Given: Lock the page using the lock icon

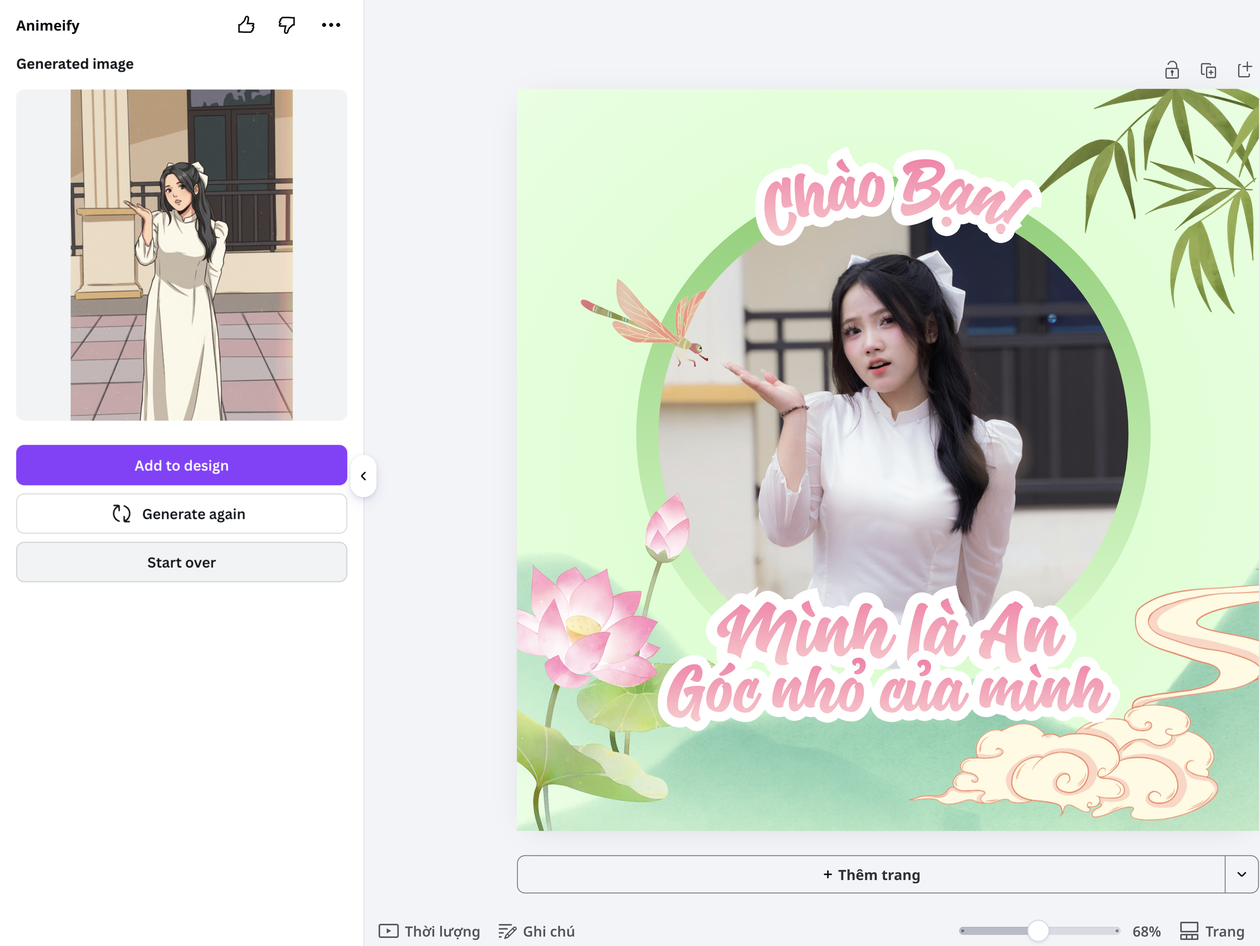Looking at the screenshot, I should pyautogui.click(x=1171, y=70).
